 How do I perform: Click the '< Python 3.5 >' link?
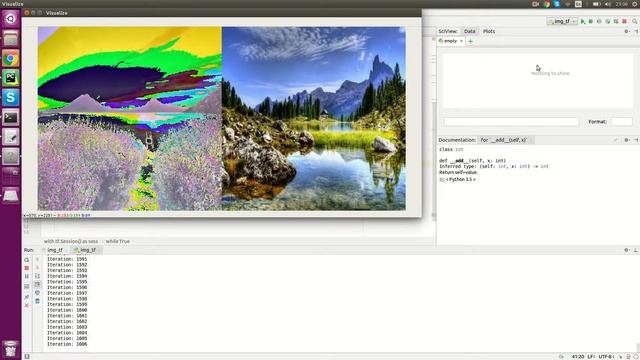click(x=460, y=179)
